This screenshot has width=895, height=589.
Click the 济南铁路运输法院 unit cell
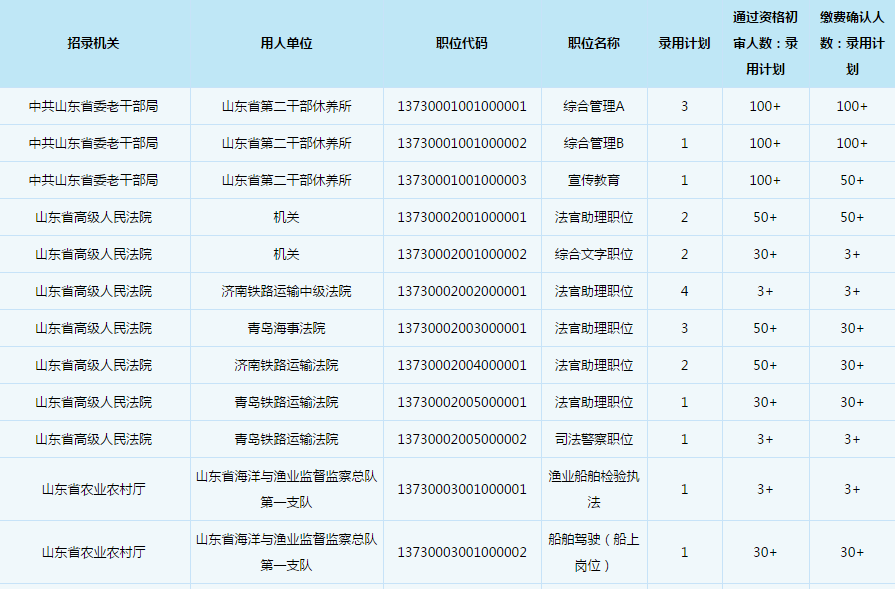287,365
